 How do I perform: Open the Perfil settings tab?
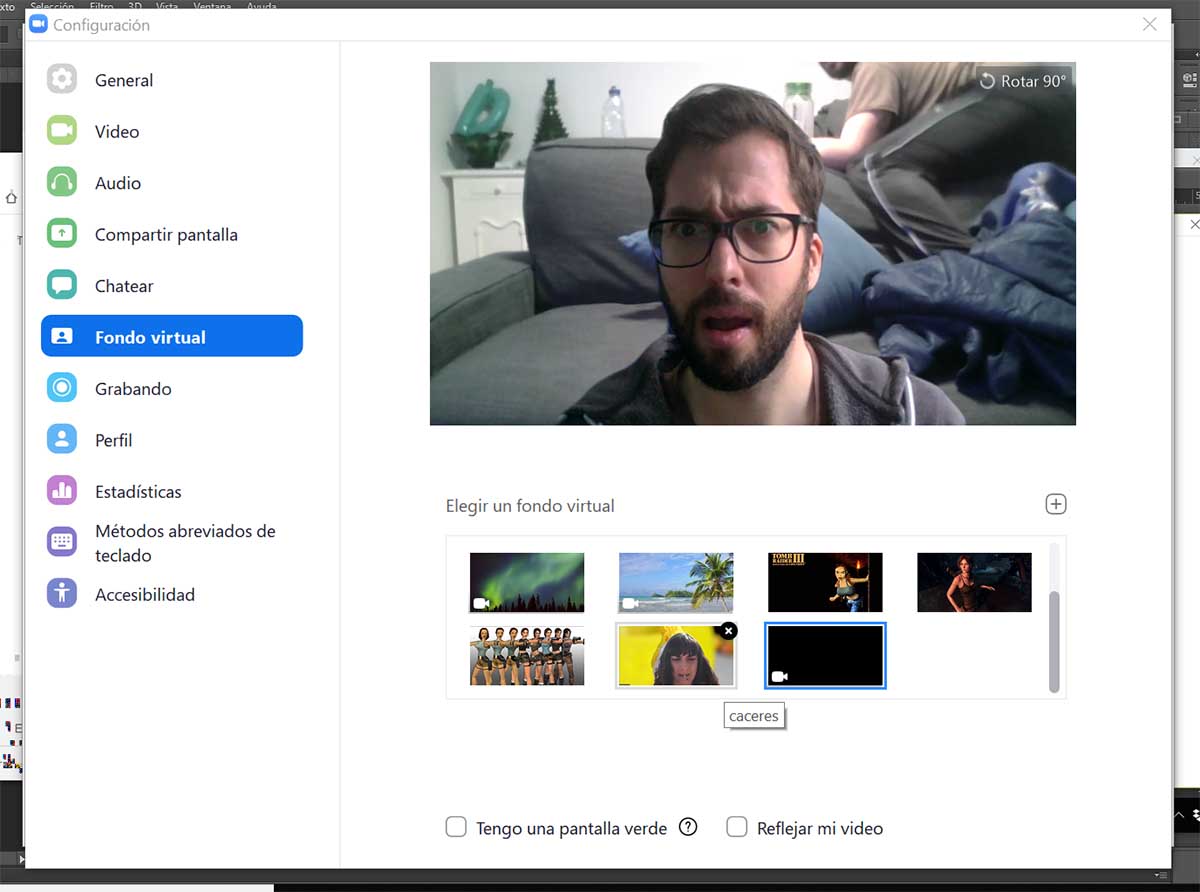[x=113, y=440]
